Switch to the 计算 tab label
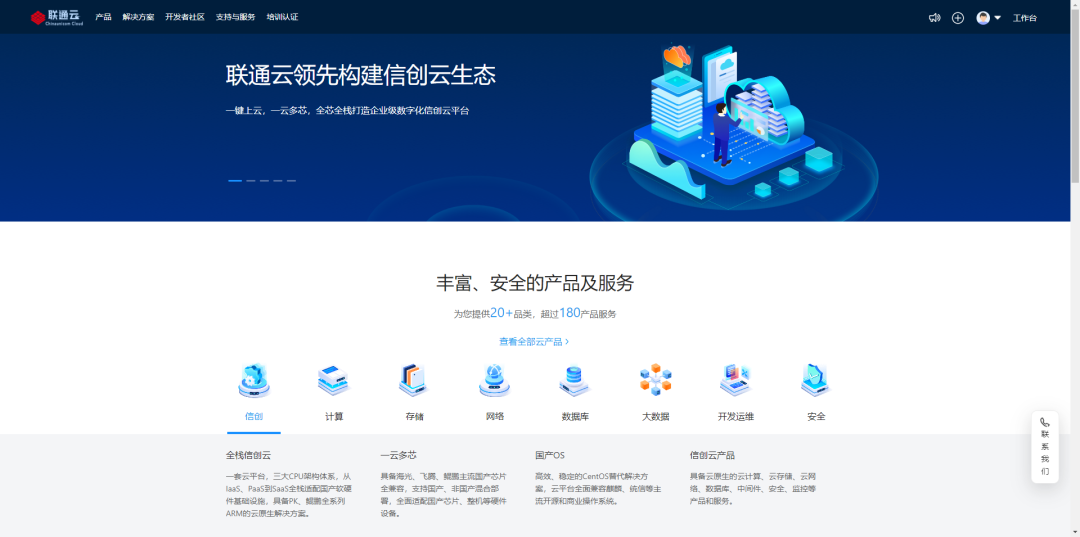This screenshot has width=1080, height=537. pyautogui.click(x=334, y=417)
